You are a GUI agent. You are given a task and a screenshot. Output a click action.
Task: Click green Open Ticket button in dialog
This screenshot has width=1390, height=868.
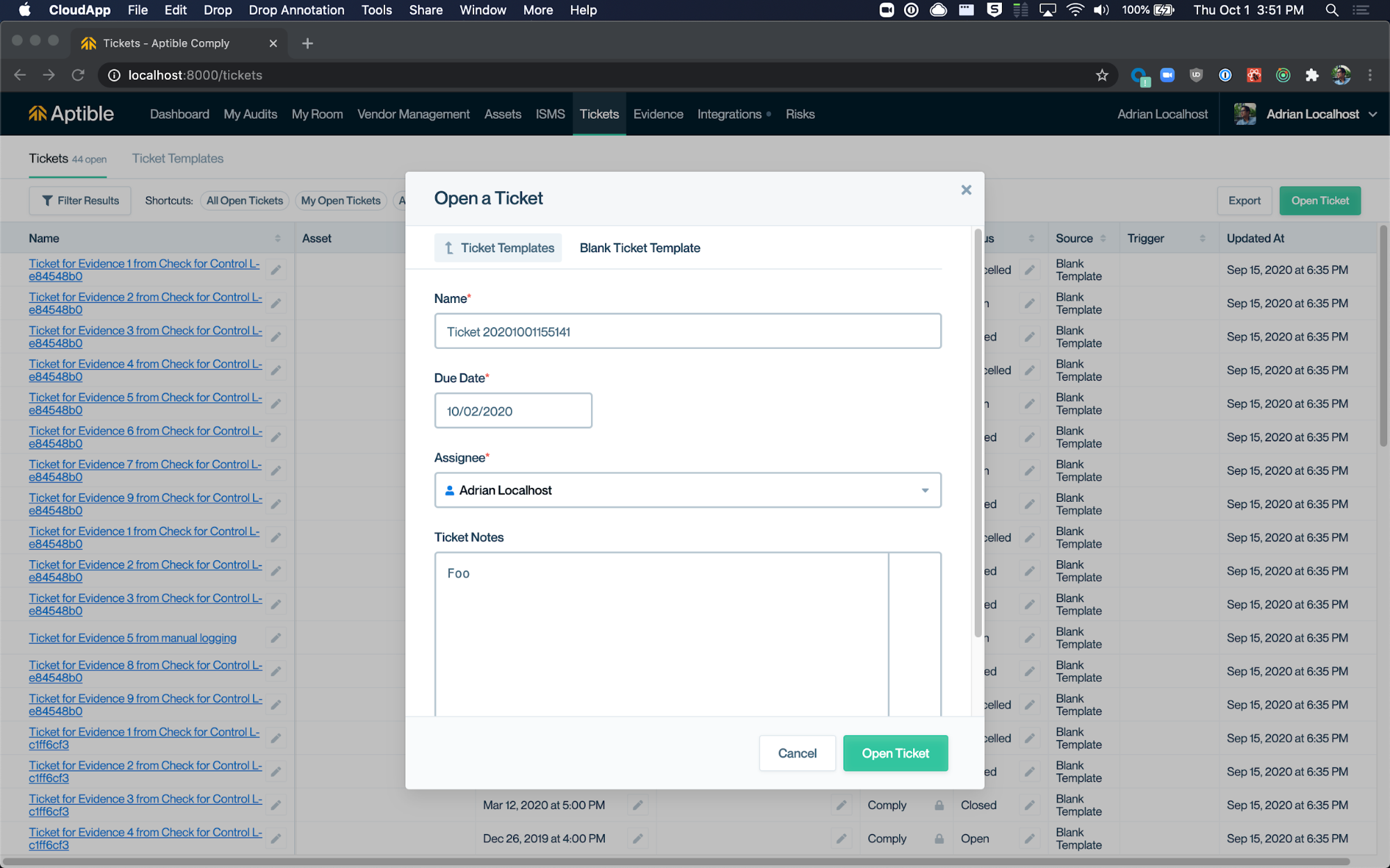(x=895, y=753)
